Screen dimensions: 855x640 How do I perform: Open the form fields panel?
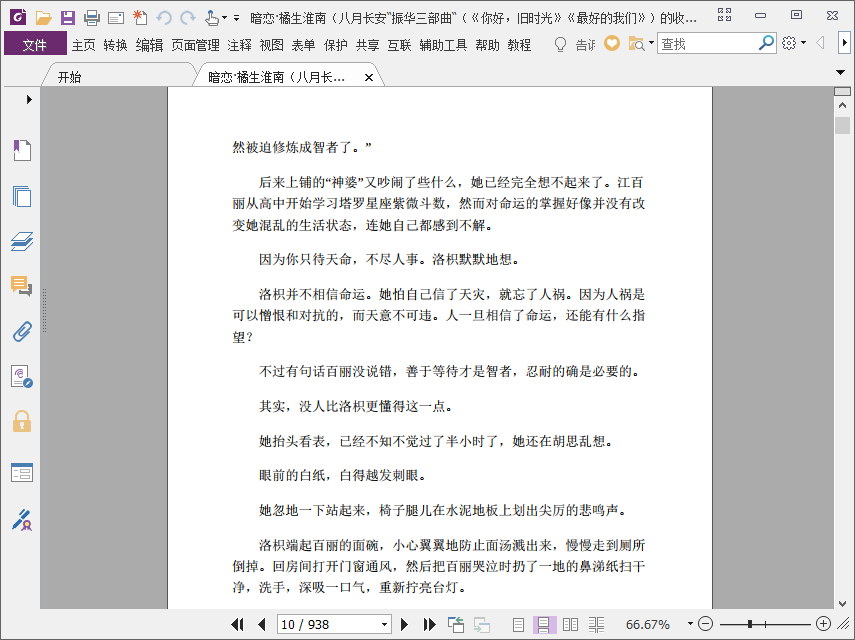pyautogui.click(x=22, y=473)
